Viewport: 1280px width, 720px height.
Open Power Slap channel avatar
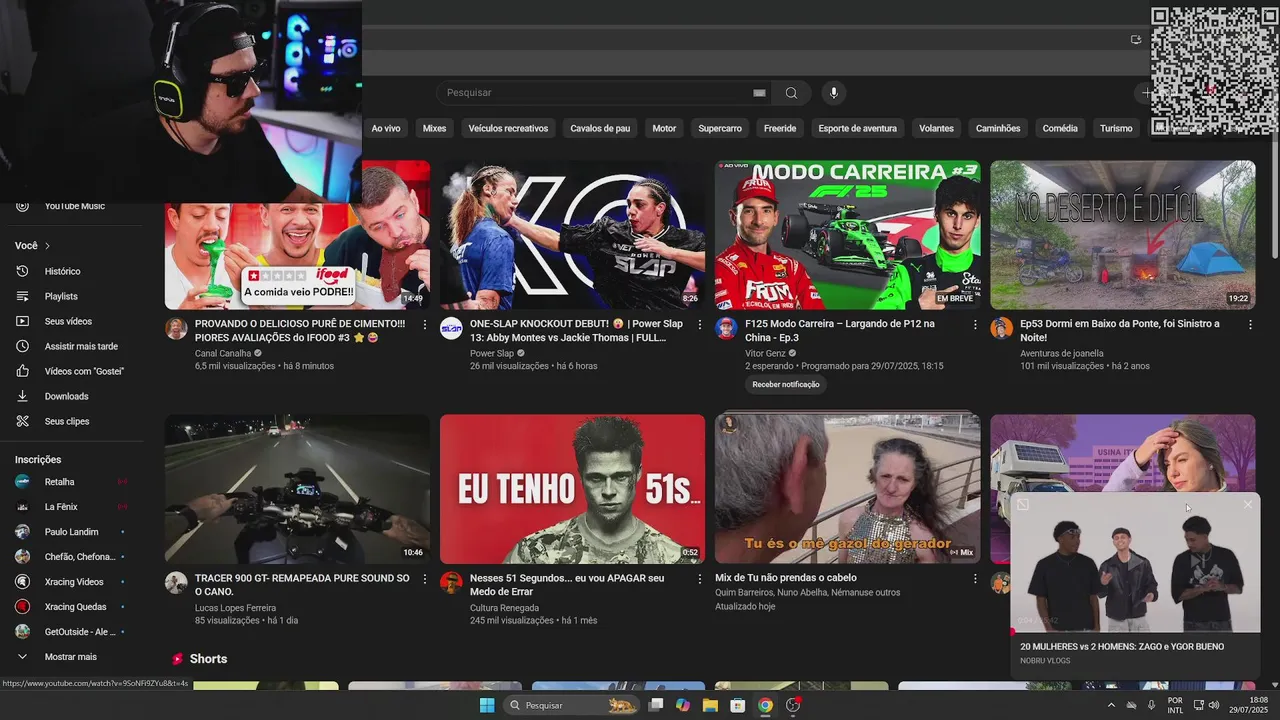[x=451, y=329]
